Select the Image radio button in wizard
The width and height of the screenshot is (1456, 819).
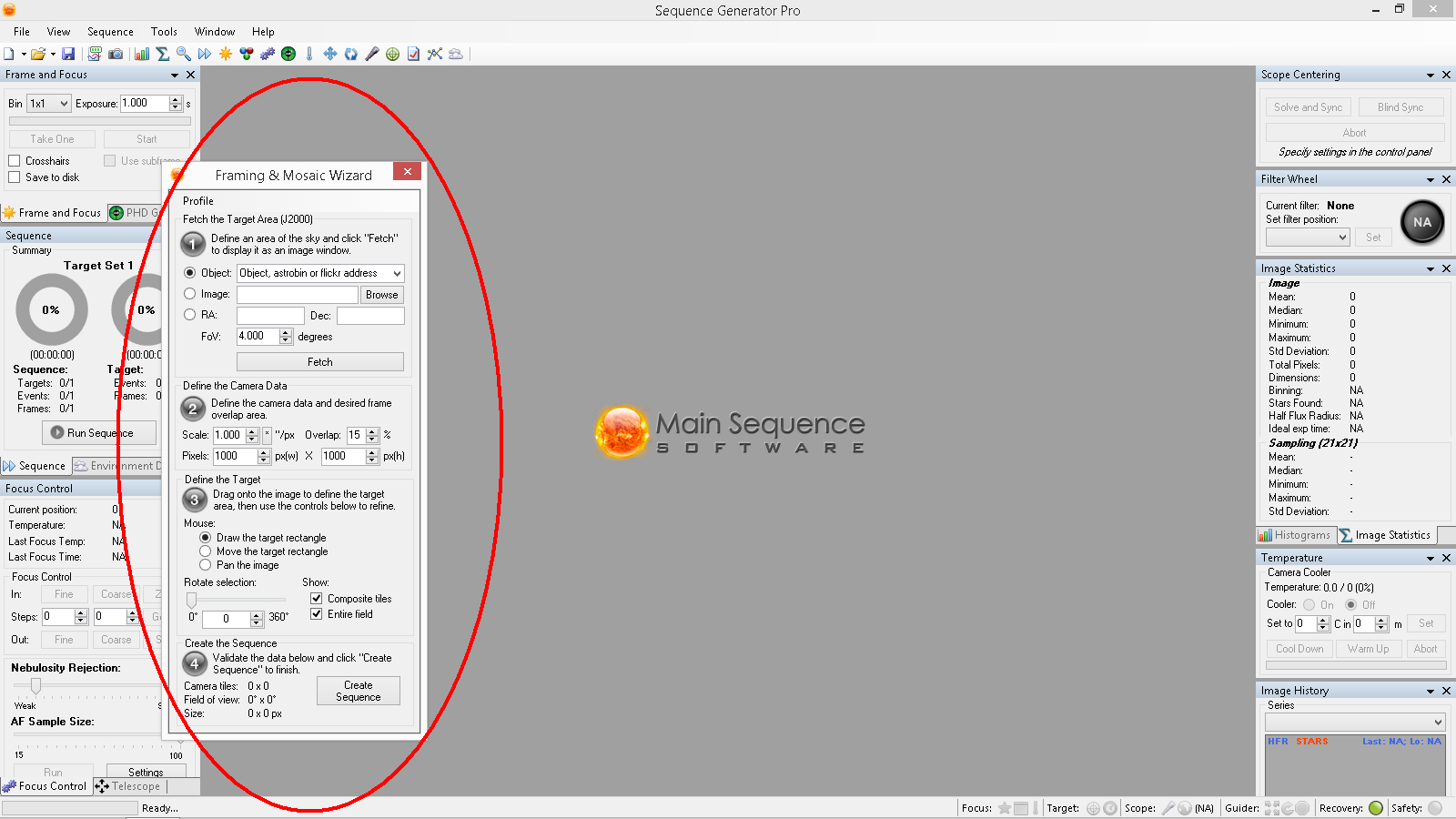coord(190,294)
